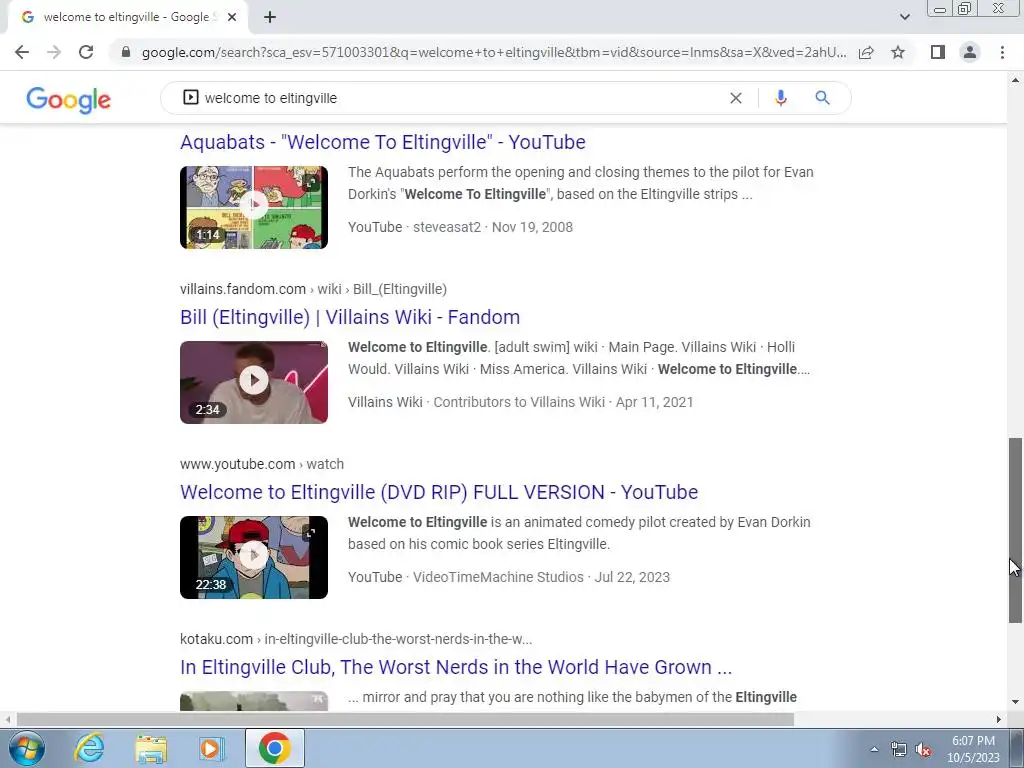Click the browser forward arrow
Viewport: 1024px width, 768px height.
(x=54, y=52)
